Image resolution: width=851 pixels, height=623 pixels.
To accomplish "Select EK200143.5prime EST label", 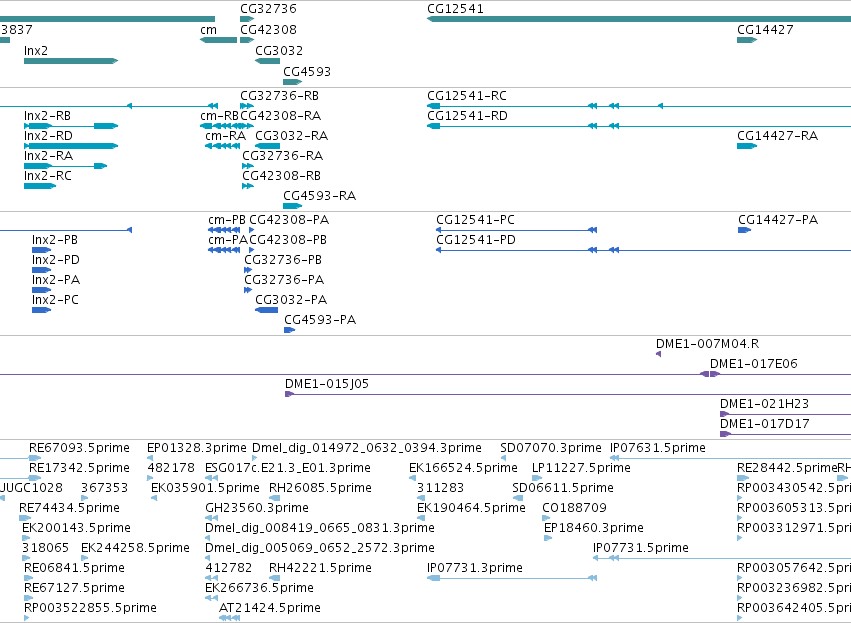I will coord(77,529).
